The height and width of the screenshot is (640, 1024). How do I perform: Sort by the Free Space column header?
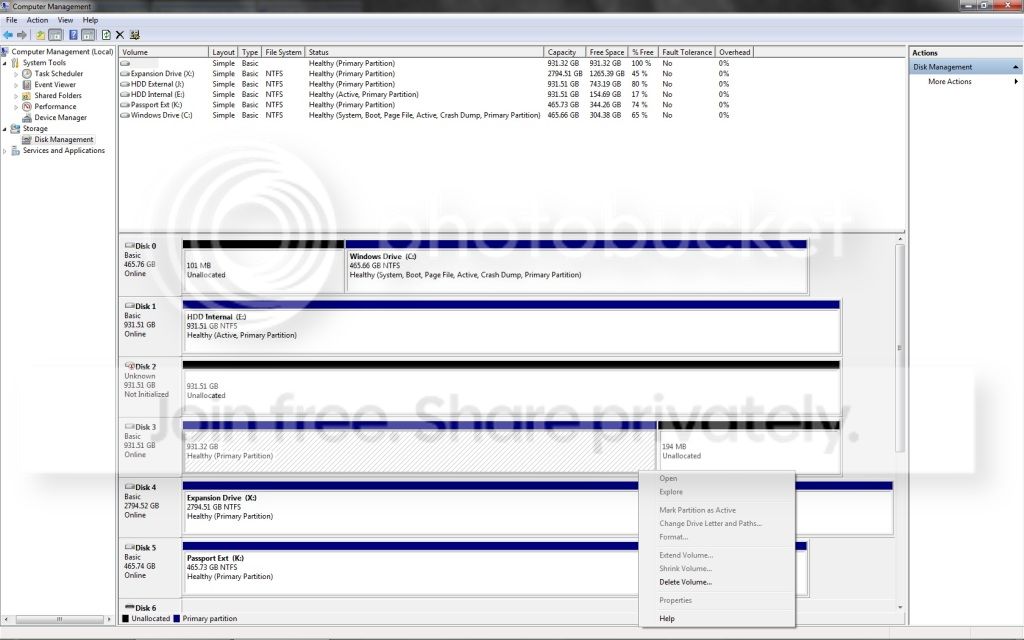tap(607, 52)
